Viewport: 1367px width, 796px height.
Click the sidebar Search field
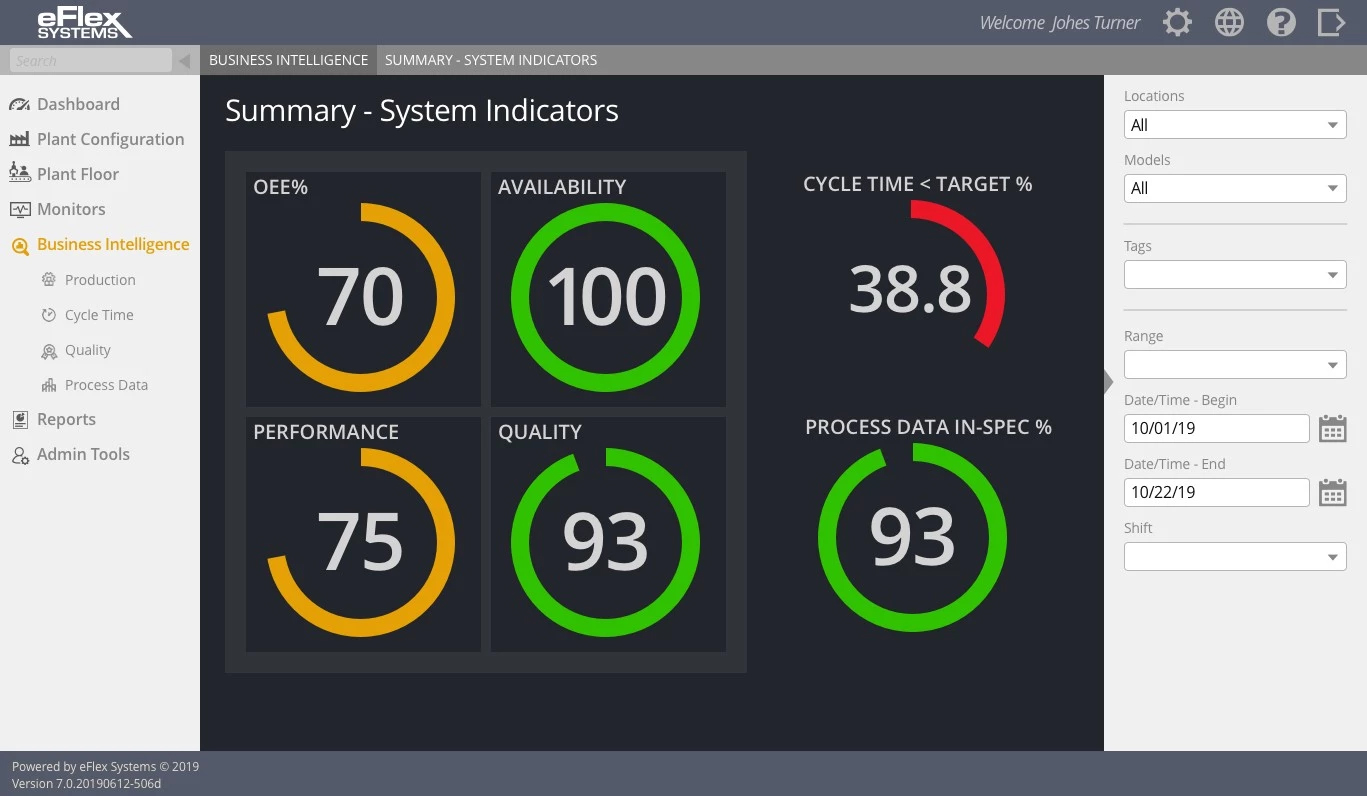90,61
